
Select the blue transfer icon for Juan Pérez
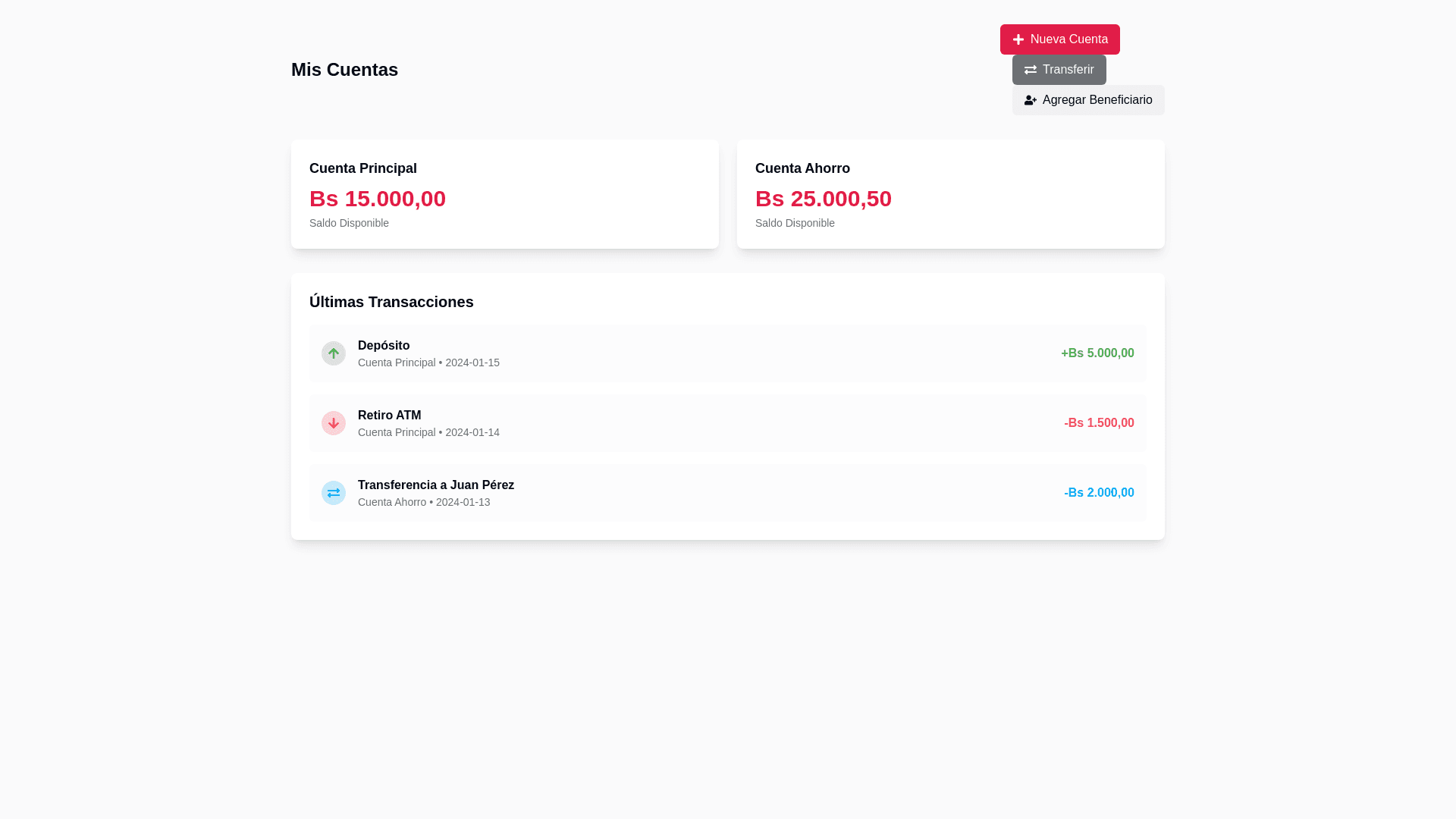[x=334, y=493]
